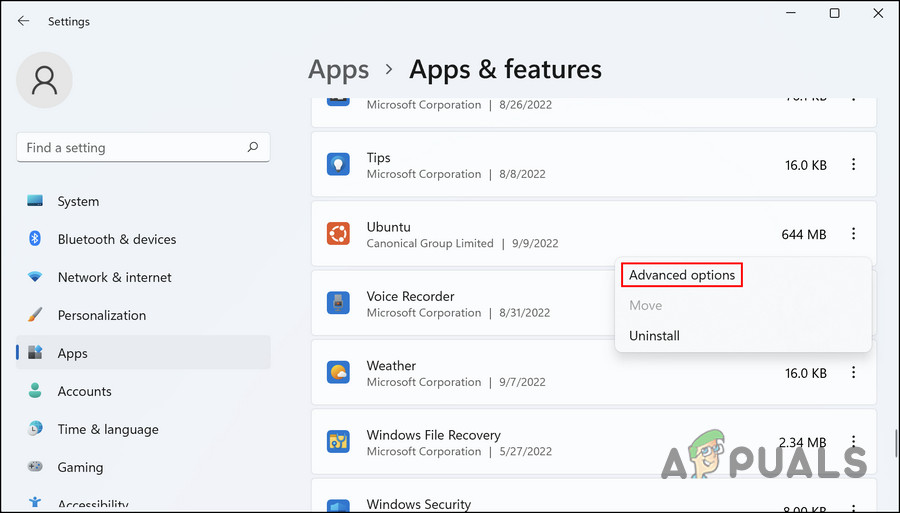Open Bluetooth & devices settings

coord(116,239)
